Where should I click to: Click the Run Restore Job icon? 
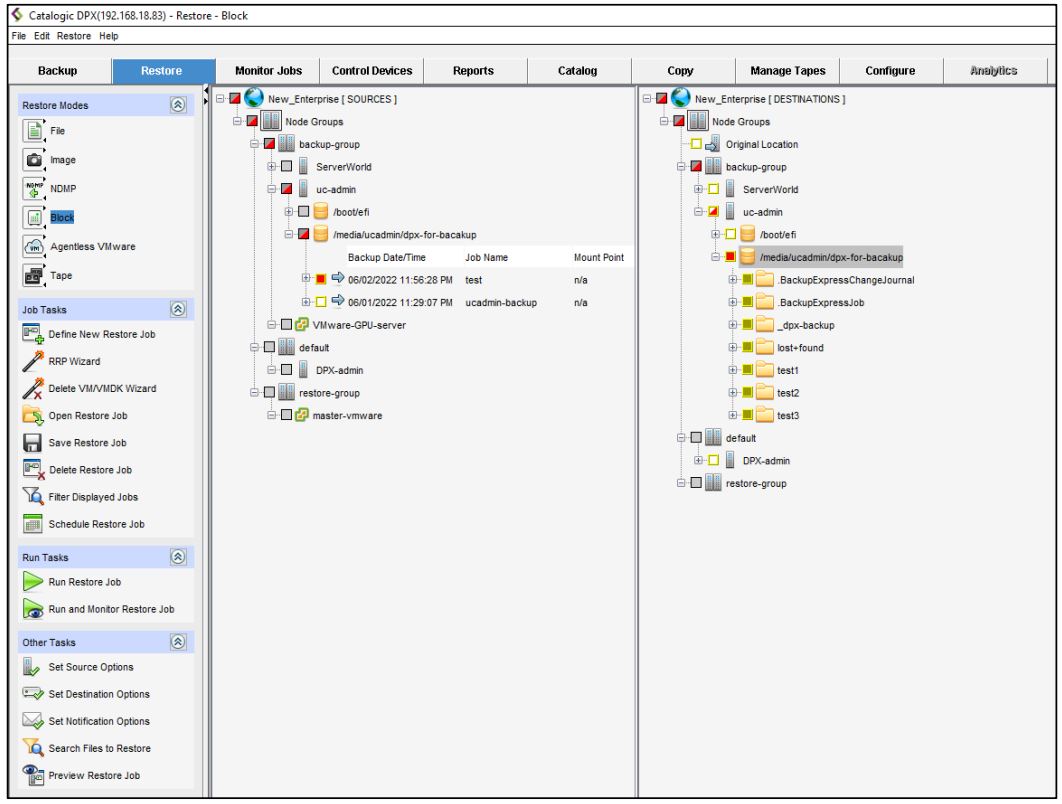tap(31, 581)
